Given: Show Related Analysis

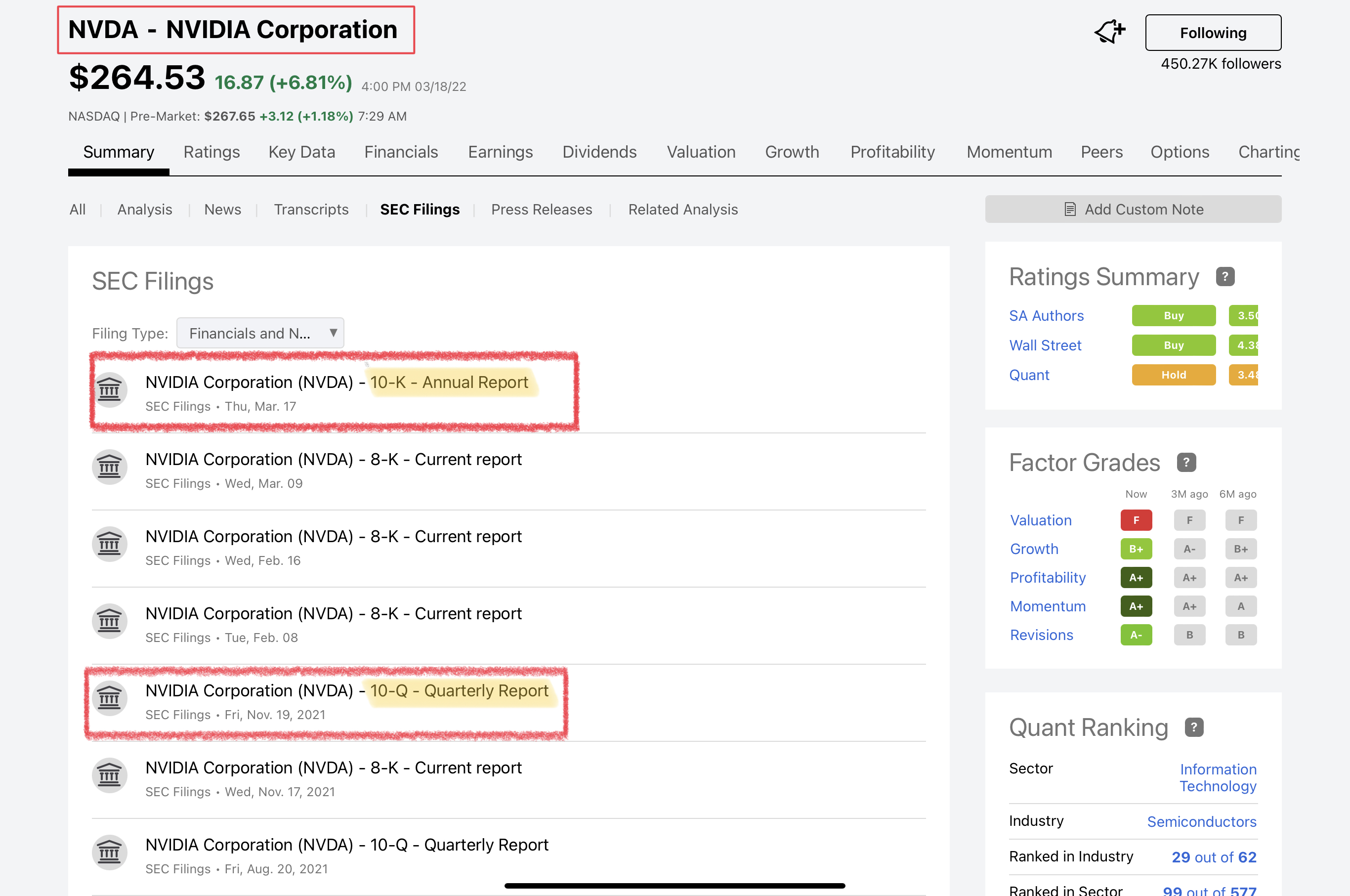Looking at the screenshot, I should click(683, 209).
